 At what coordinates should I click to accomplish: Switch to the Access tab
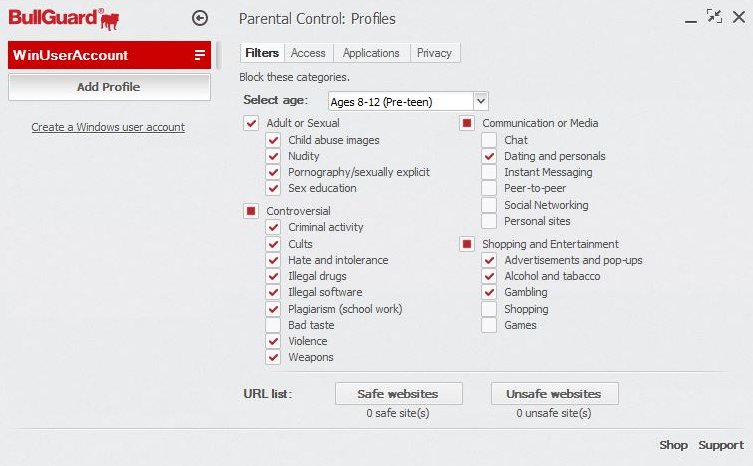tap(308, 53)
